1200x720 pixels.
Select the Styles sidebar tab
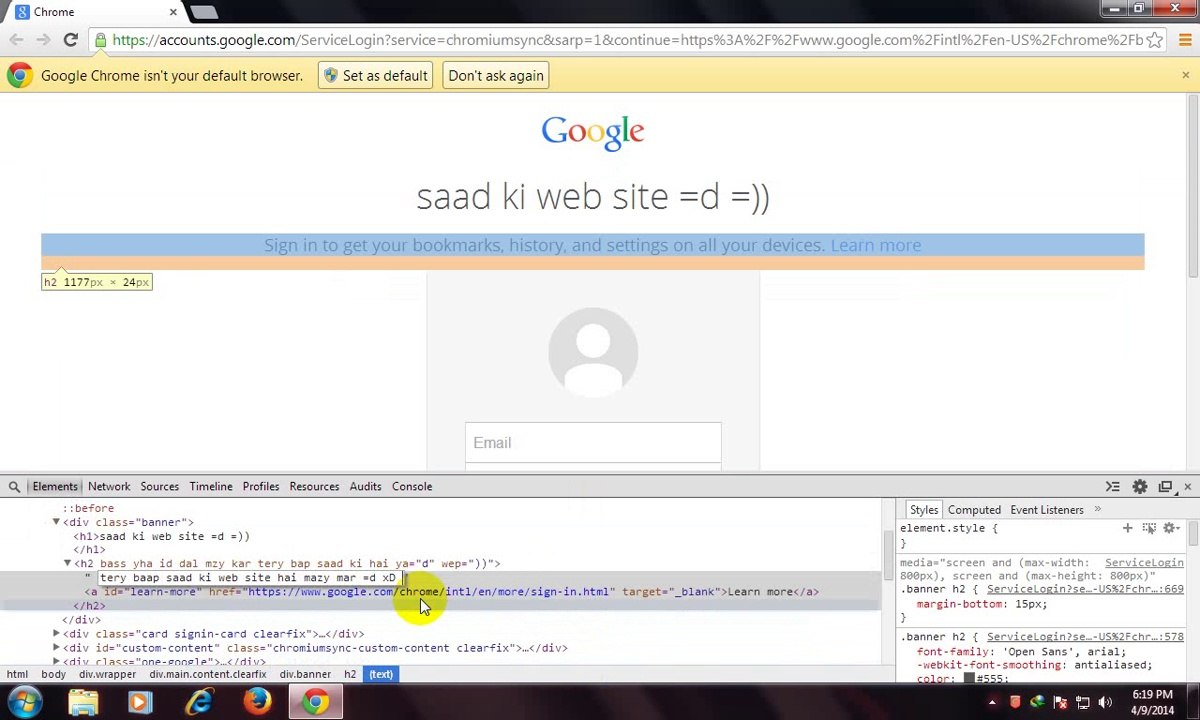(x=924, y=510)
